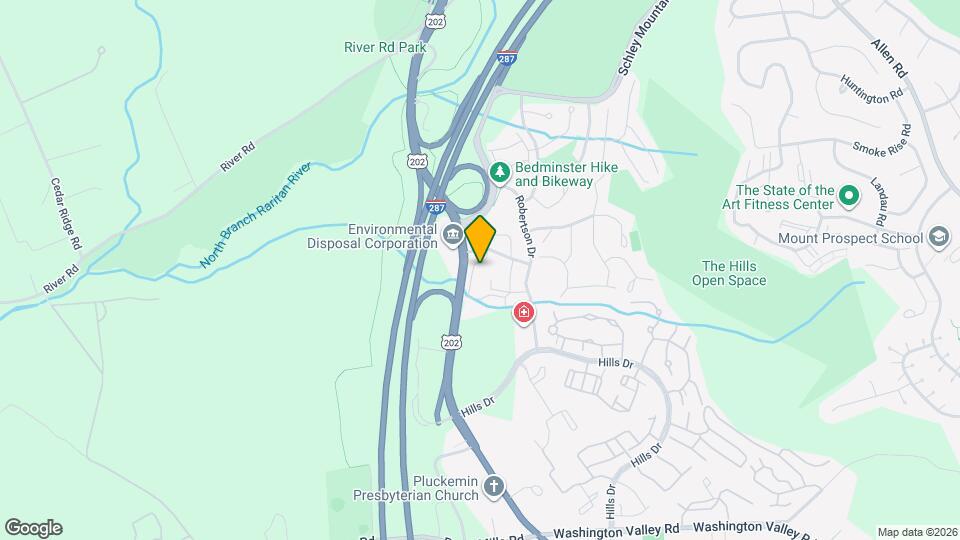Click the I-287 shield near River Rd Park
The image size is (960, 540).
tap(506, 57)
